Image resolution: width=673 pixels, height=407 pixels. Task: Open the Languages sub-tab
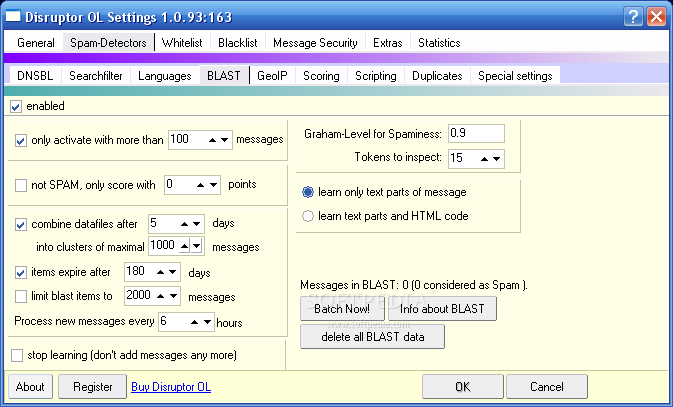pos(165,76)
